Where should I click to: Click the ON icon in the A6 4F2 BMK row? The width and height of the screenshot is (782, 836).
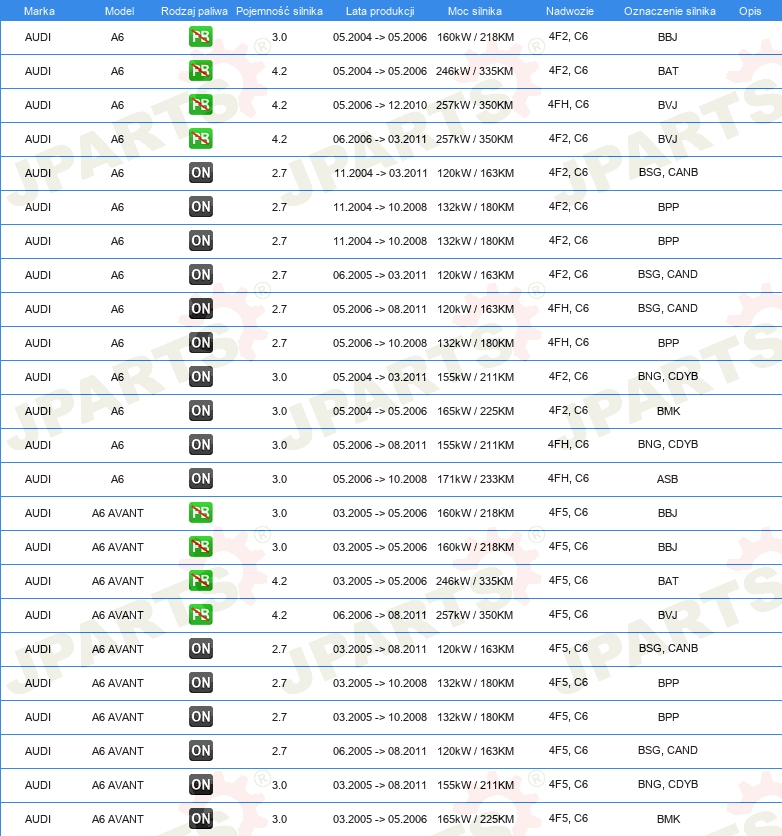coord(200,411)
